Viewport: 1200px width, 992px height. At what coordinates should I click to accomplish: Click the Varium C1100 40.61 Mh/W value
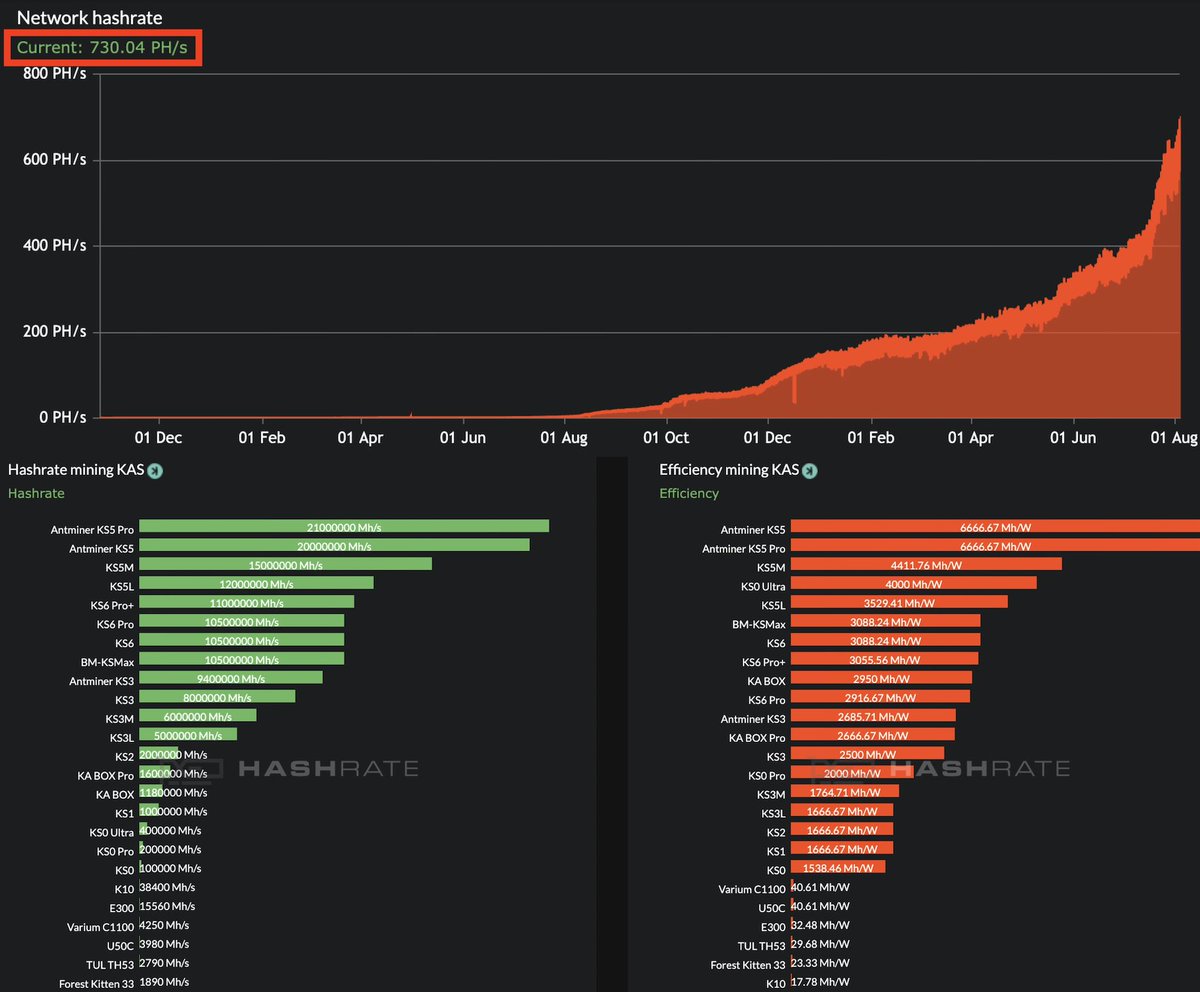(x=820, y=888)
